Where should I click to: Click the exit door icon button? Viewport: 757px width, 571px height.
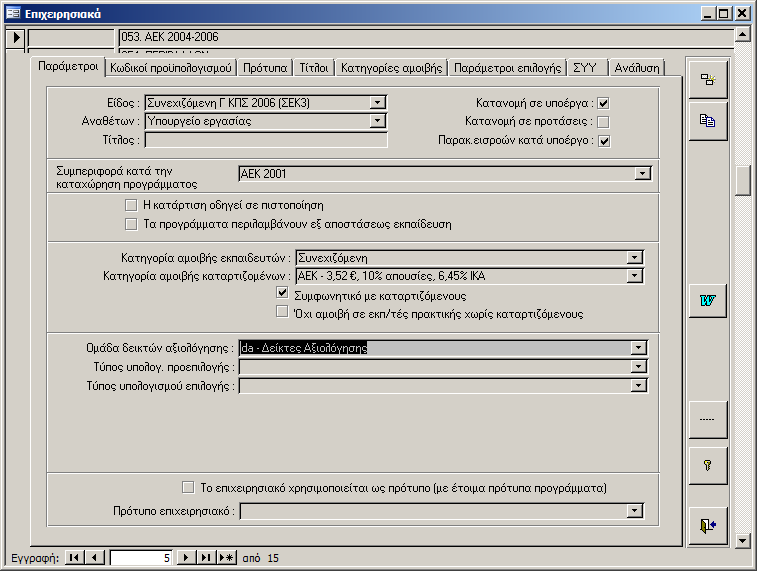pos(707,525)
